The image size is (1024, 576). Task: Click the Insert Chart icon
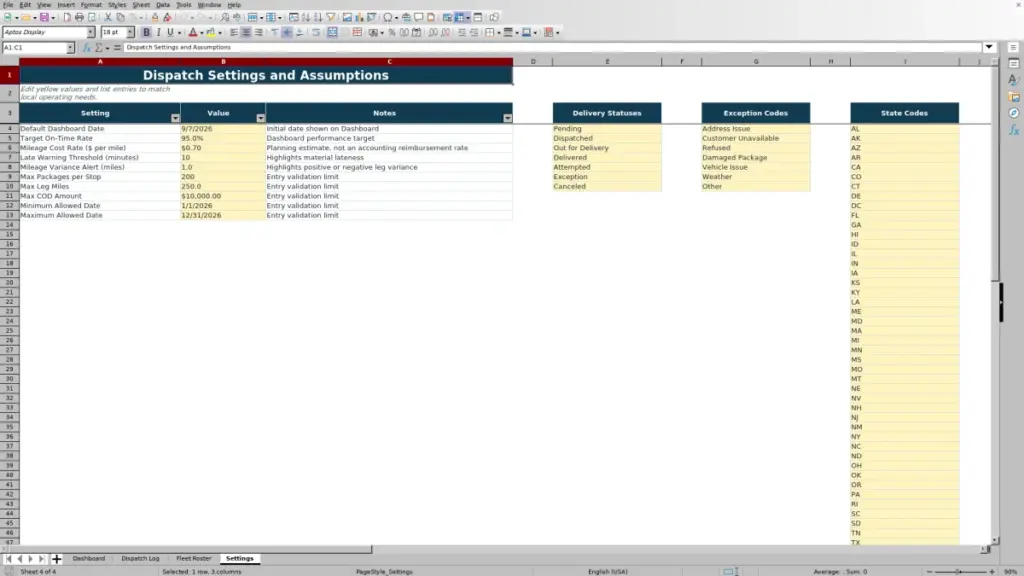359,17
